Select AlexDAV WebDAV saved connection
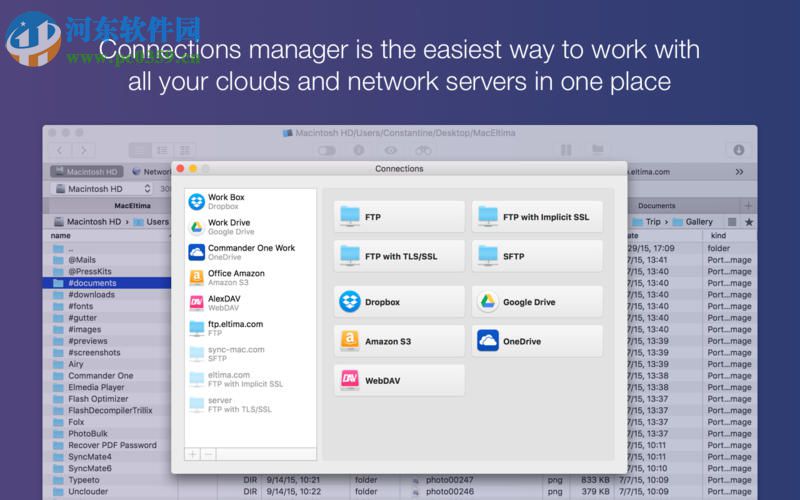The width and height of the screenshot is (800, 500). coord(251,303)
